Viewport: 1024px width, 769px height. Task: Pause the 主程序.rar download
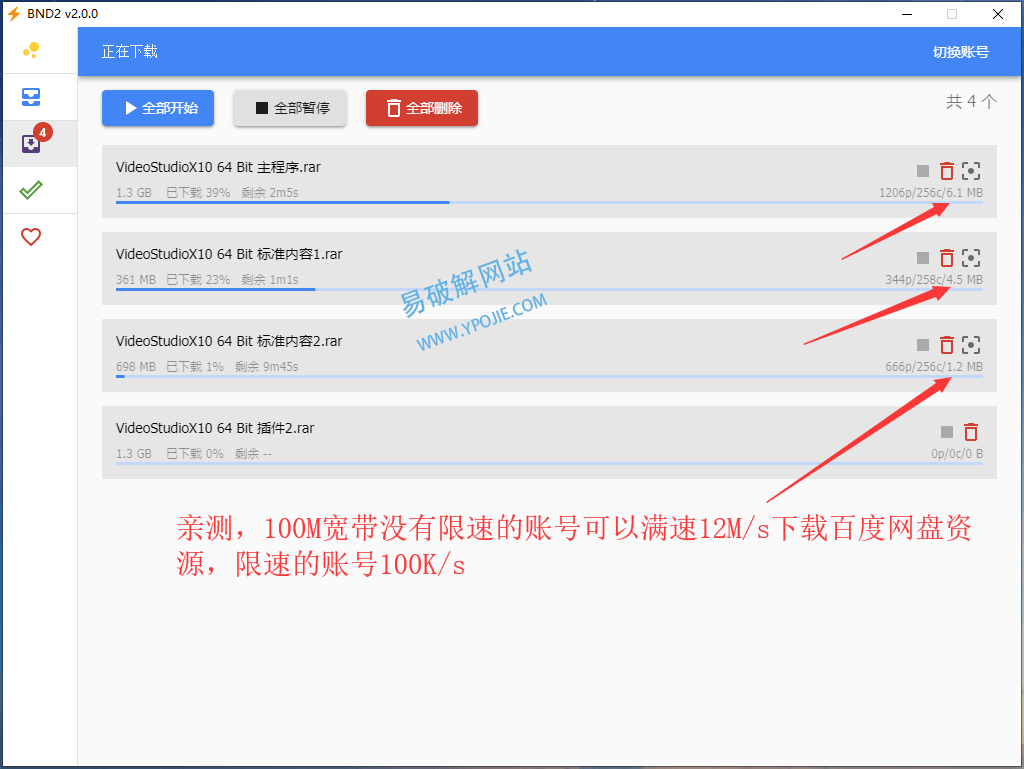(x=923, y=172)
